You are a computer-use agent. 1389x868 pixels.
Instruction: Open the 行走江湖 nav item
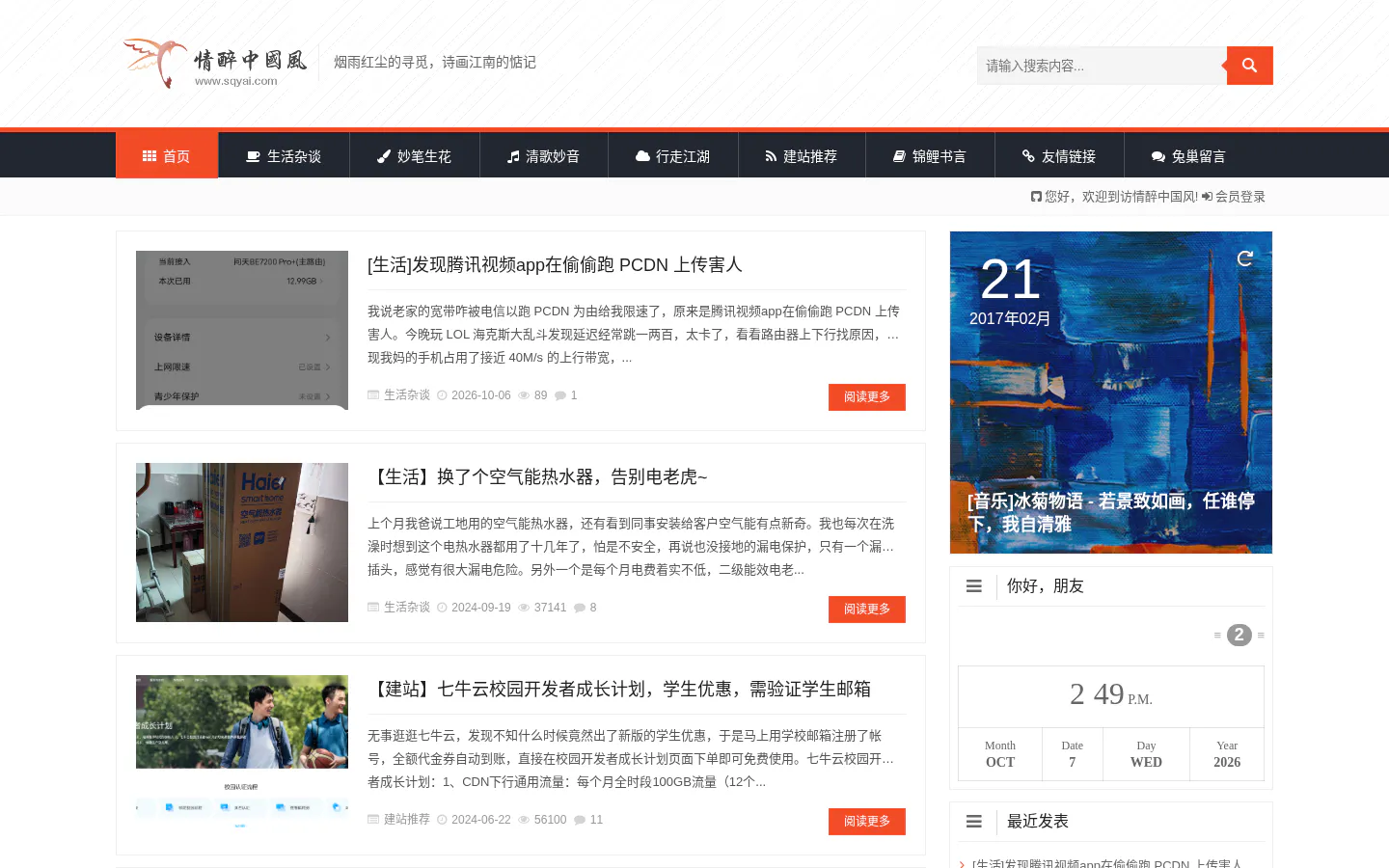tap(673, 155)
